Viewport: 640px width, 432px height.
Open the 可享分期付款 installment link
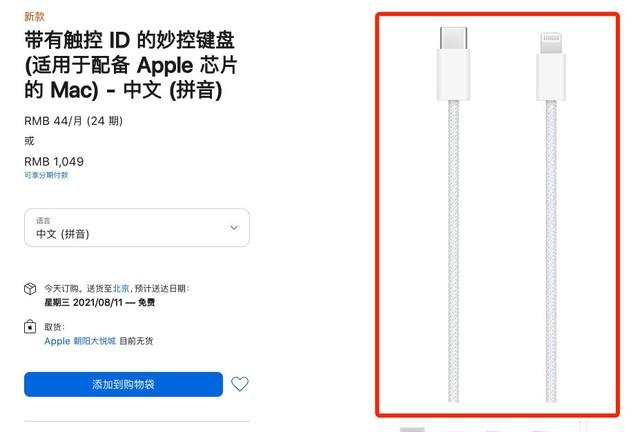pyautogui.click(x=46, y=175)
